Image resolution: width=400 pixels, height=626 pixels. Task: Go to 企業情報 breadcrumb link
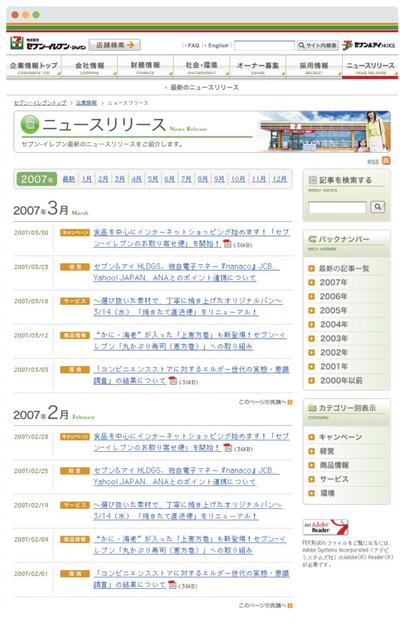(87, 103)
